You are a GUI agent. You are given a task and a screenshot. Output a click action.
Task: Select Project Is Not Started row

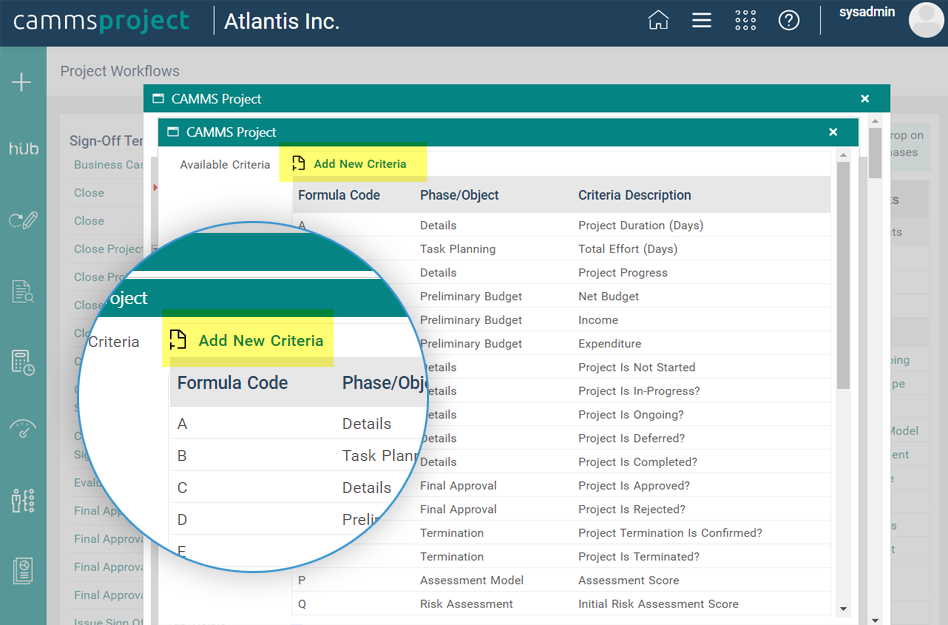561,367
